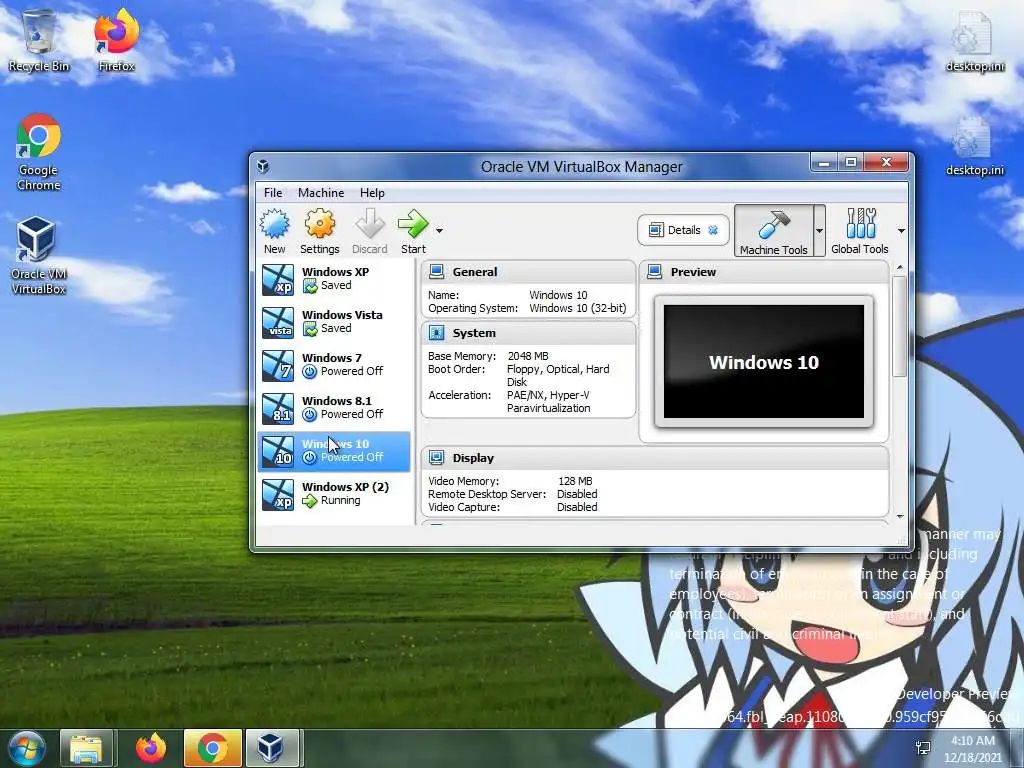Click the Windows XP Saved status icon
This screenshot has height=768, width=1024.
[310, 286]
